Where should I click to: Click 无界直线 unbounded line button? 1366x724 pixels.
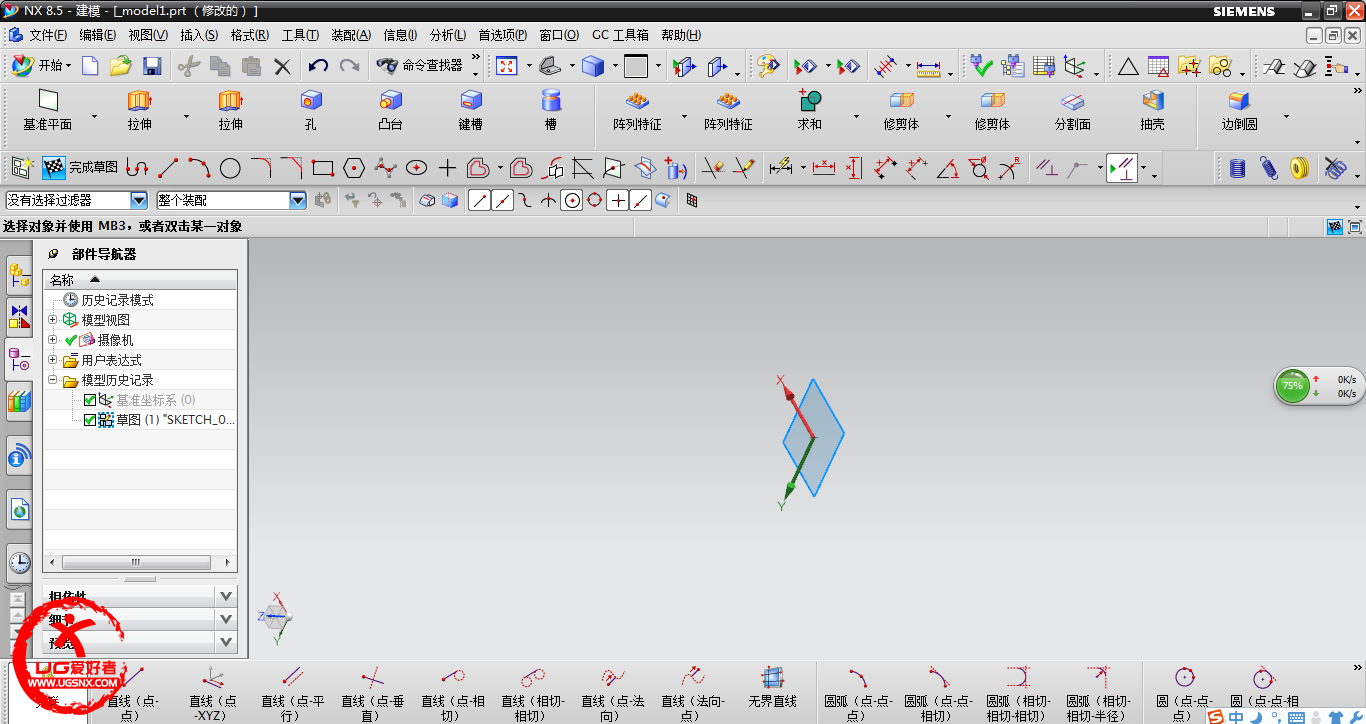click(772, 686)
